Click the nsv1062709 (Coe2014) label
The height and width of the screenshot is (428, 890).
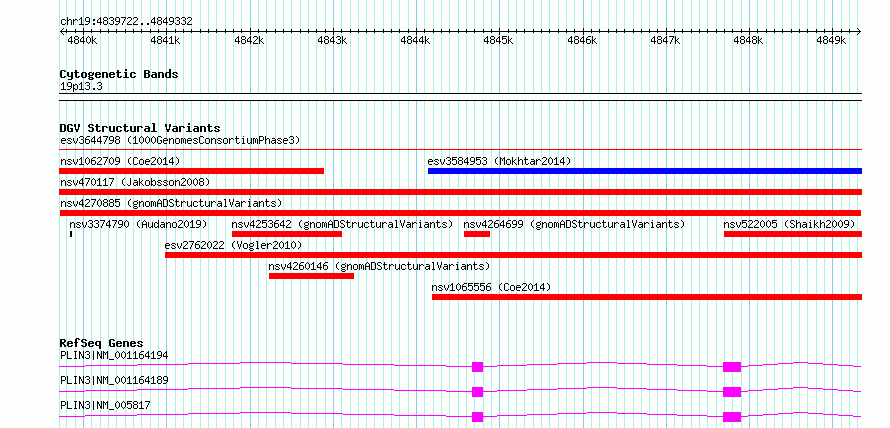[120, 161]
